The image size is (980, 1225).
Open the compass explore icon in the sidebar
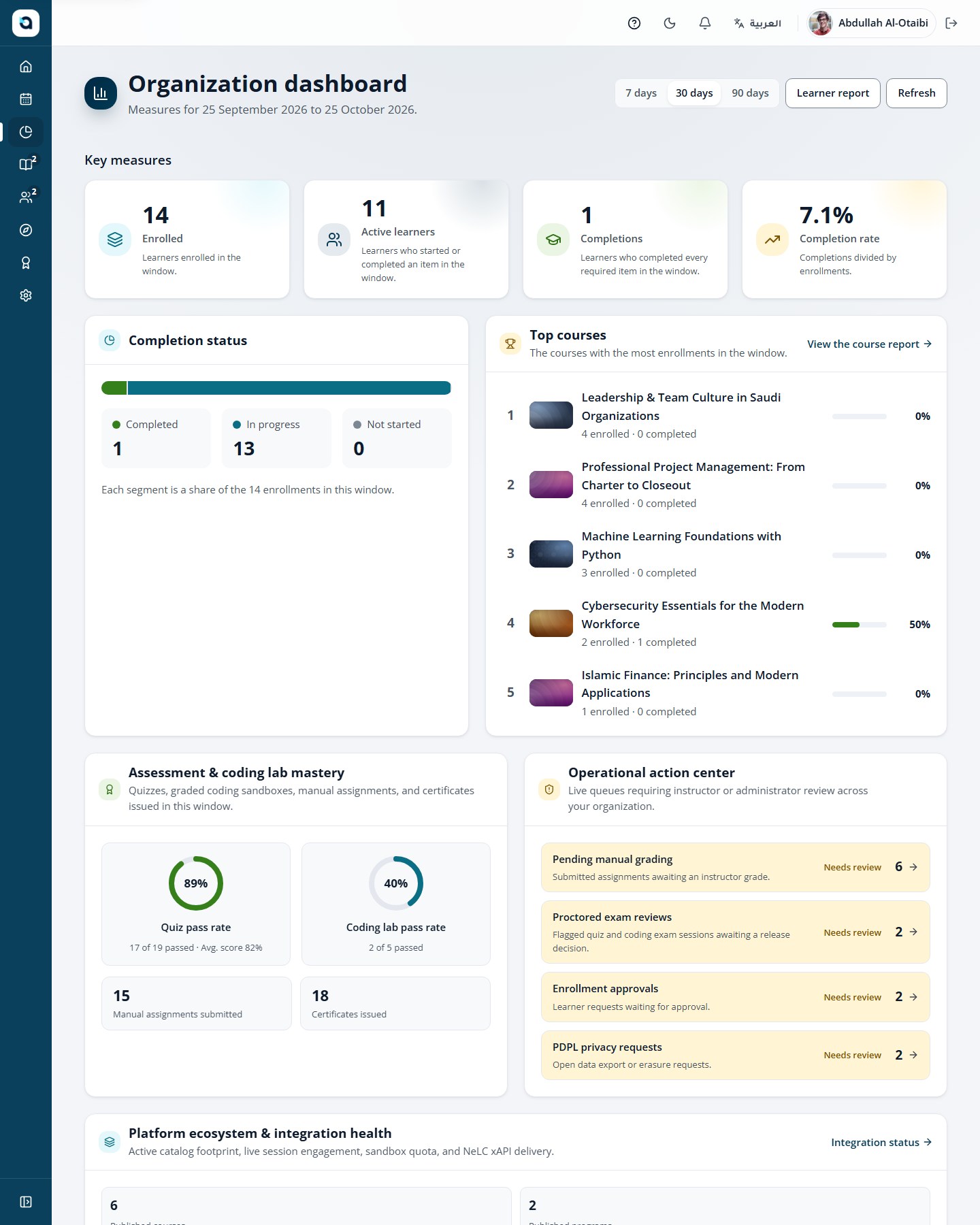26,230
